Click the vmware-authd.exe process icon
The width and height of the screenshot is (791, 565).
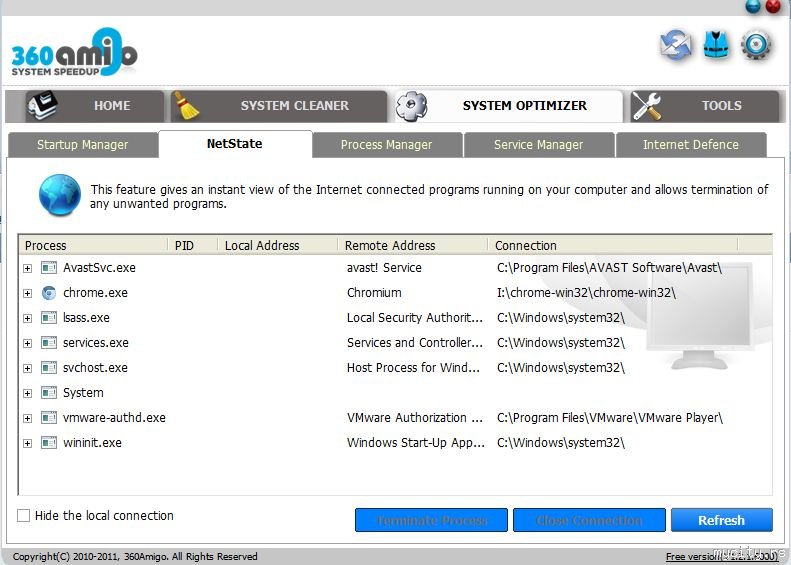click(x=49, y=418)
